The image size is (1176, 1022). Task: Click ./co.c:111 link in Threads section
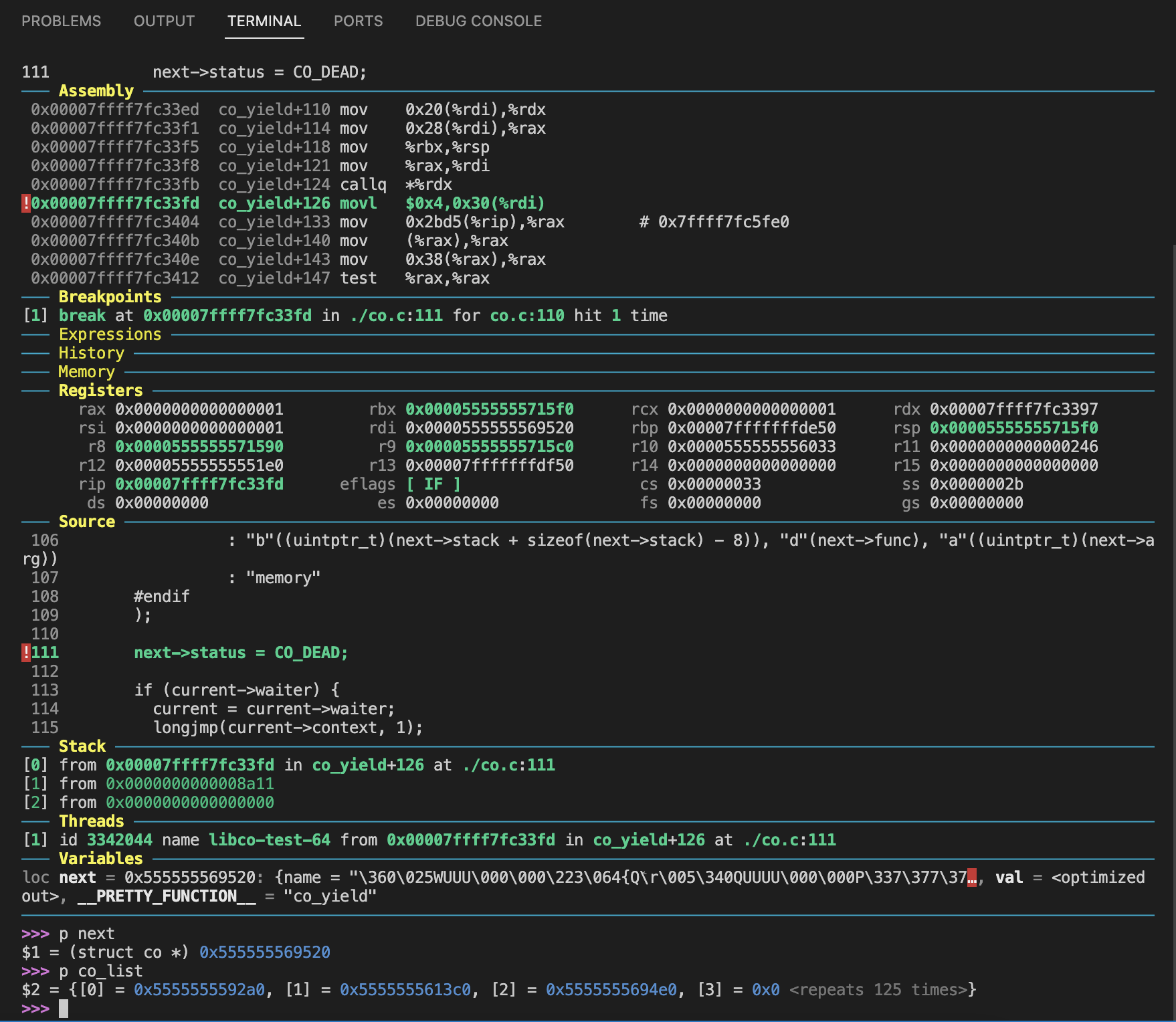789,839
